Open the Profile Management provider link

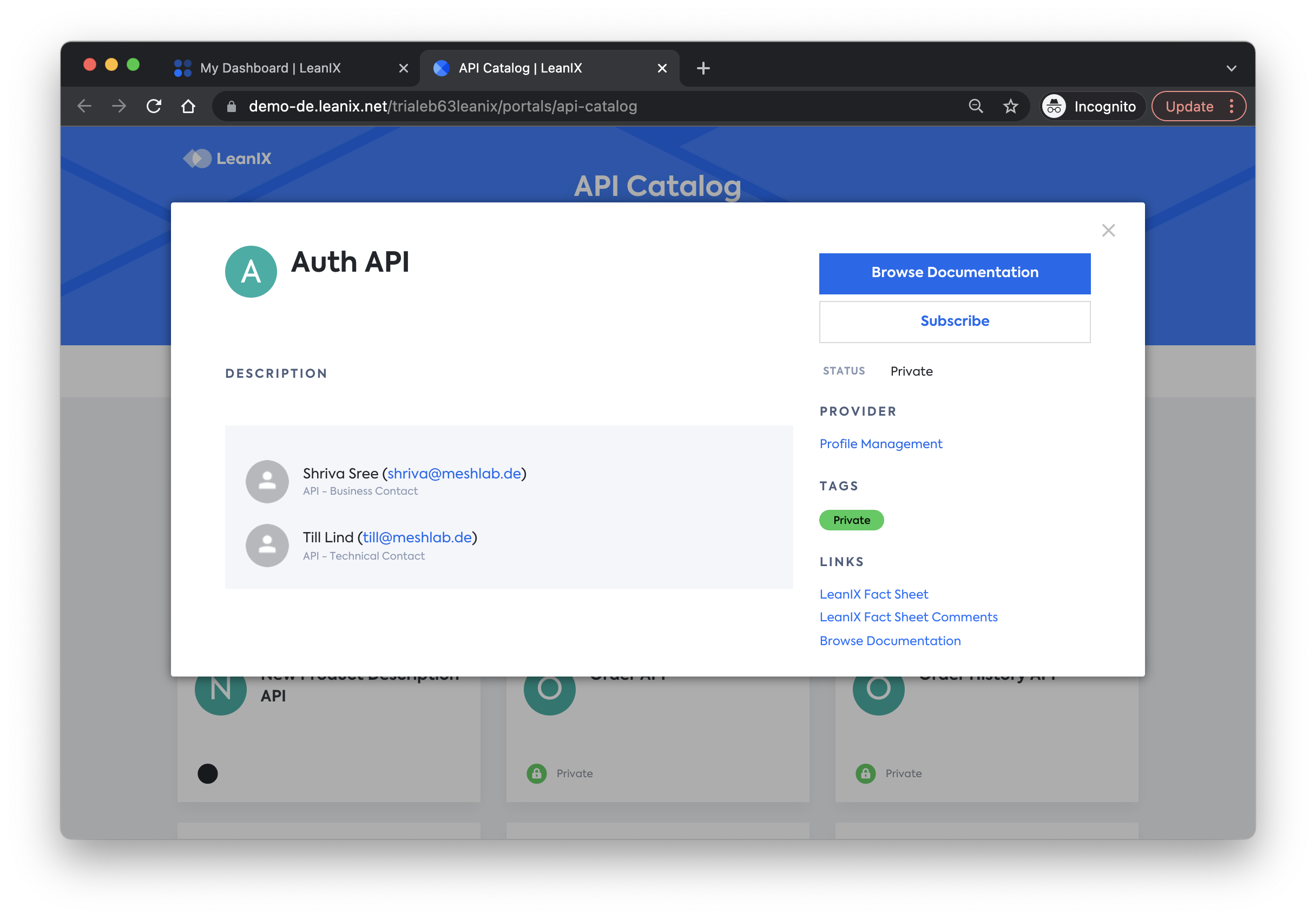(x=880, y=444)
